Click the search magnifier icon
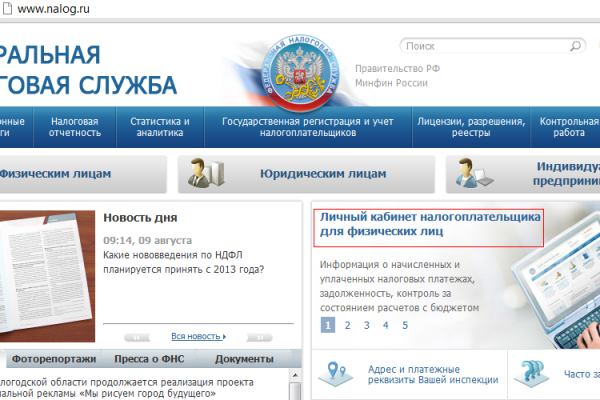 click(575, 46)
